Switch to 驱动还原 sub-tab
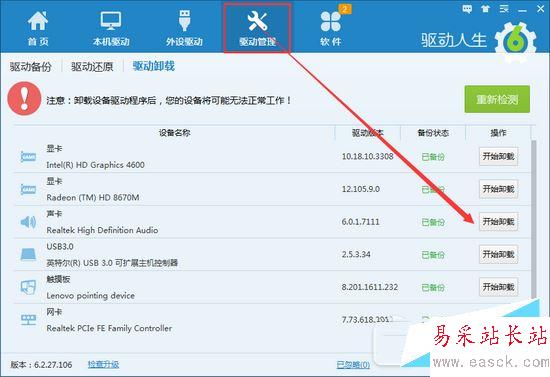 coord(92,66)
